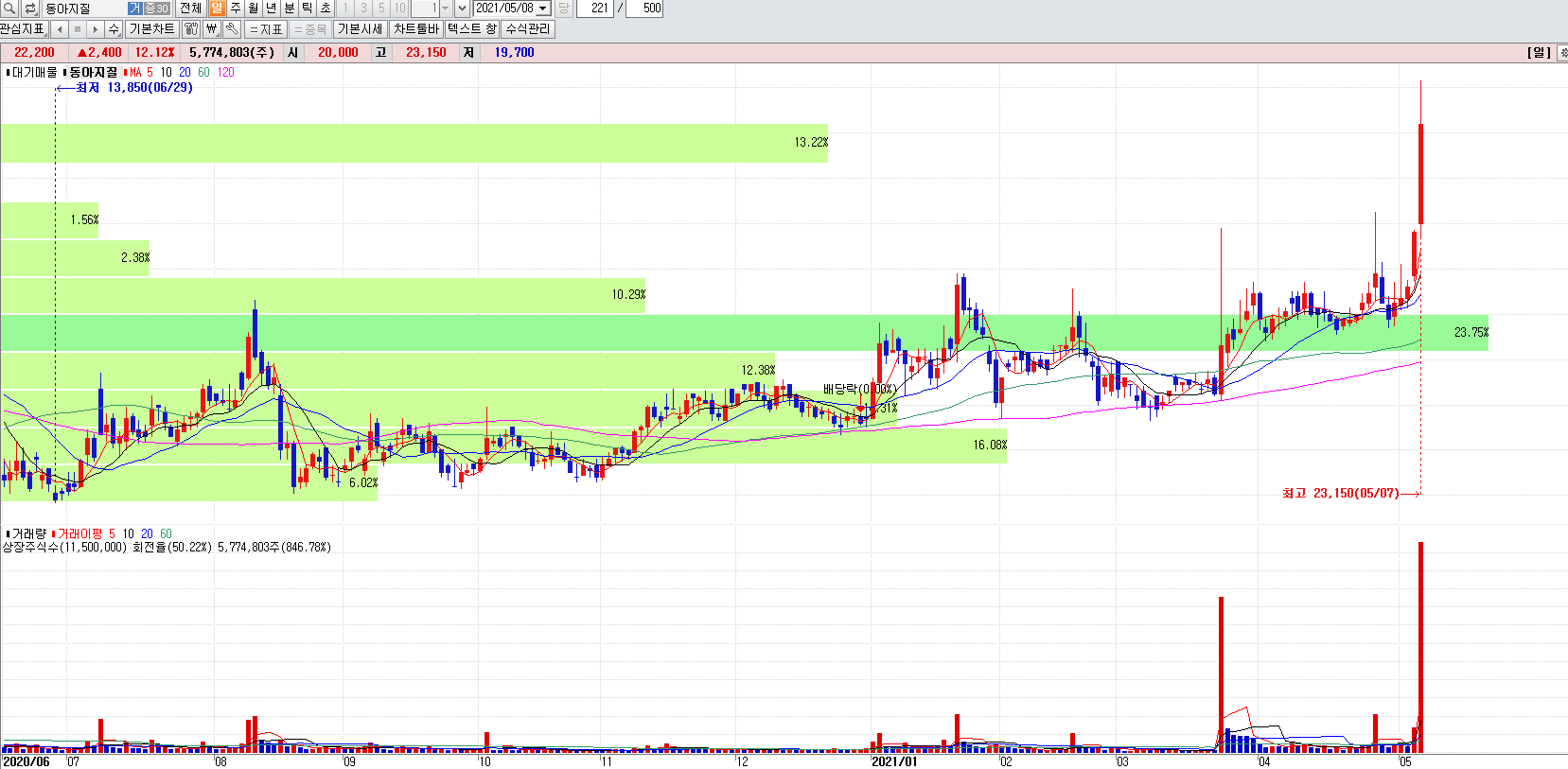The image size is (1568, 769).
Task: Select interval preset 5
Action: (381, 9)
